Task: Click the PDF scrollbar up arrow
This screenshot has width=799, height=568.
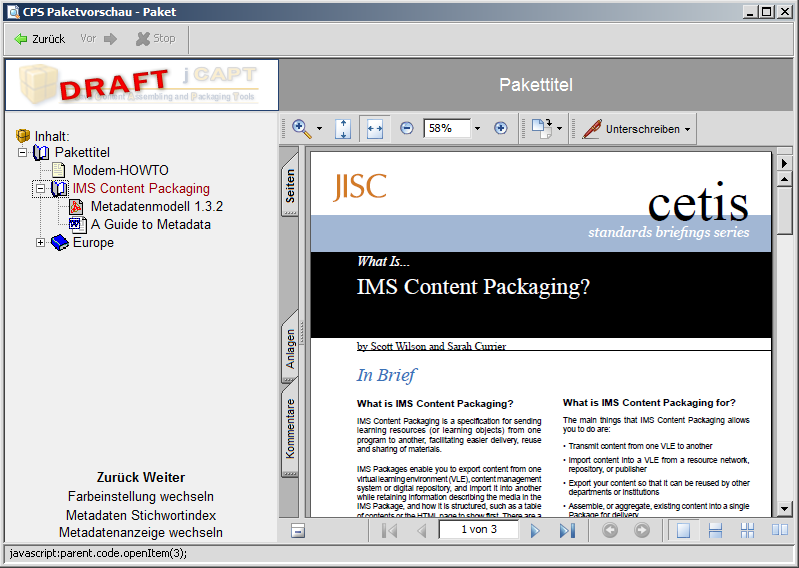Action: coord(784,179)
